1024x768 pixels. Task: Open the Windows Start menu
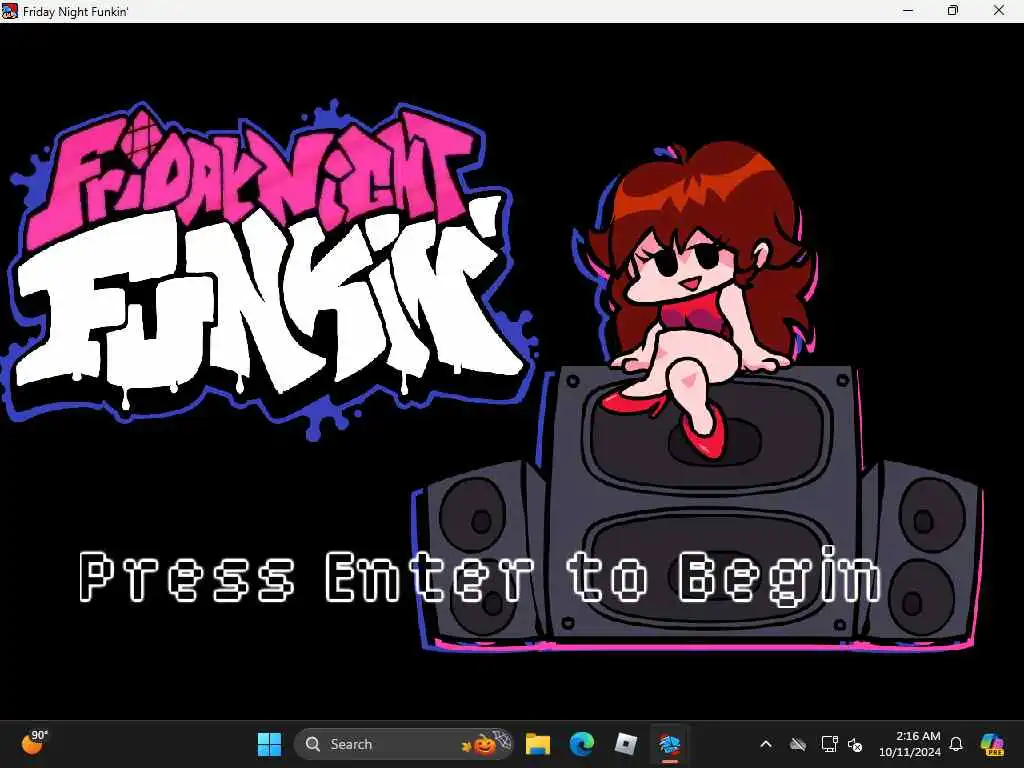click(269, 744)
